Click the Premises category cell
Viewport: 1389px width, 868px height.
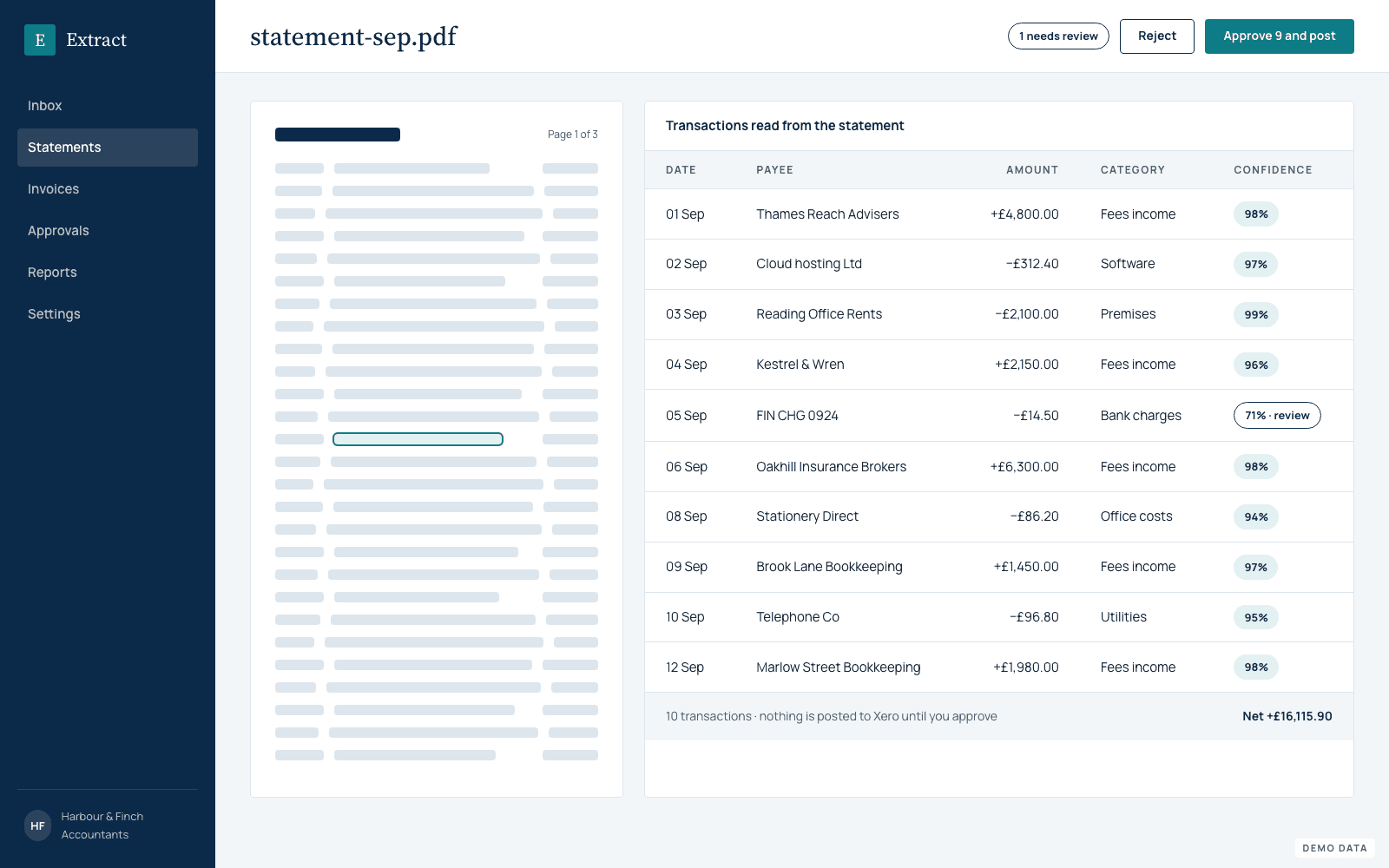click(x=1128, y=314)
